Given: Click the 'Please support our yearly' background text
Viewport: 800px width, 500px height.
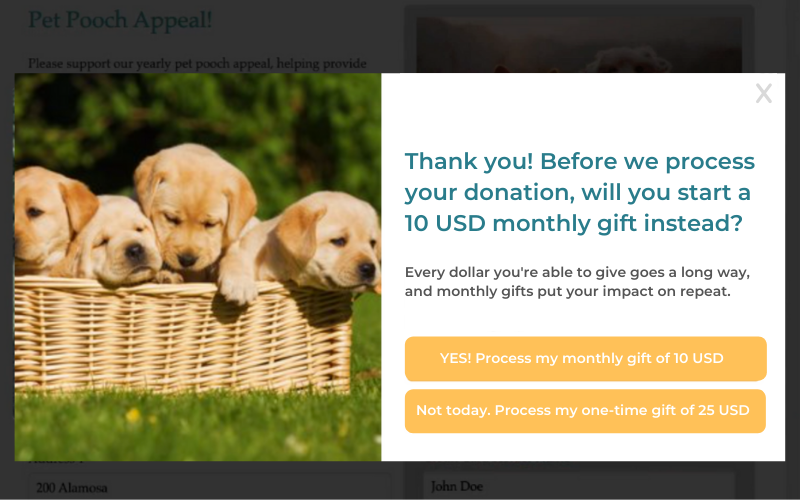Looking at the screenshot, I should tap(197, 63).
